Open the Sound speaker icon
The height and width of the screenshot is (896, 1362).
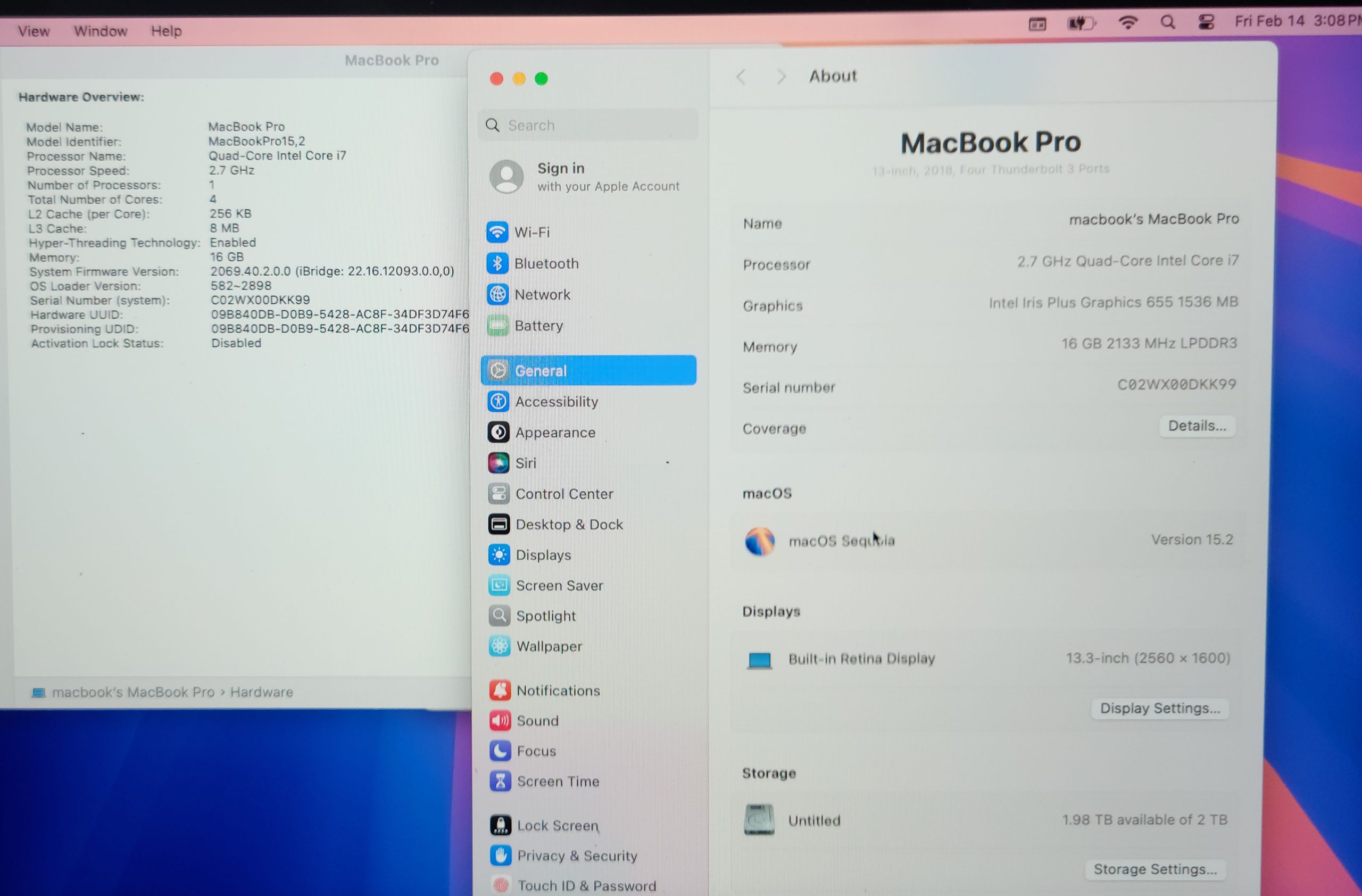coord(500,721)
